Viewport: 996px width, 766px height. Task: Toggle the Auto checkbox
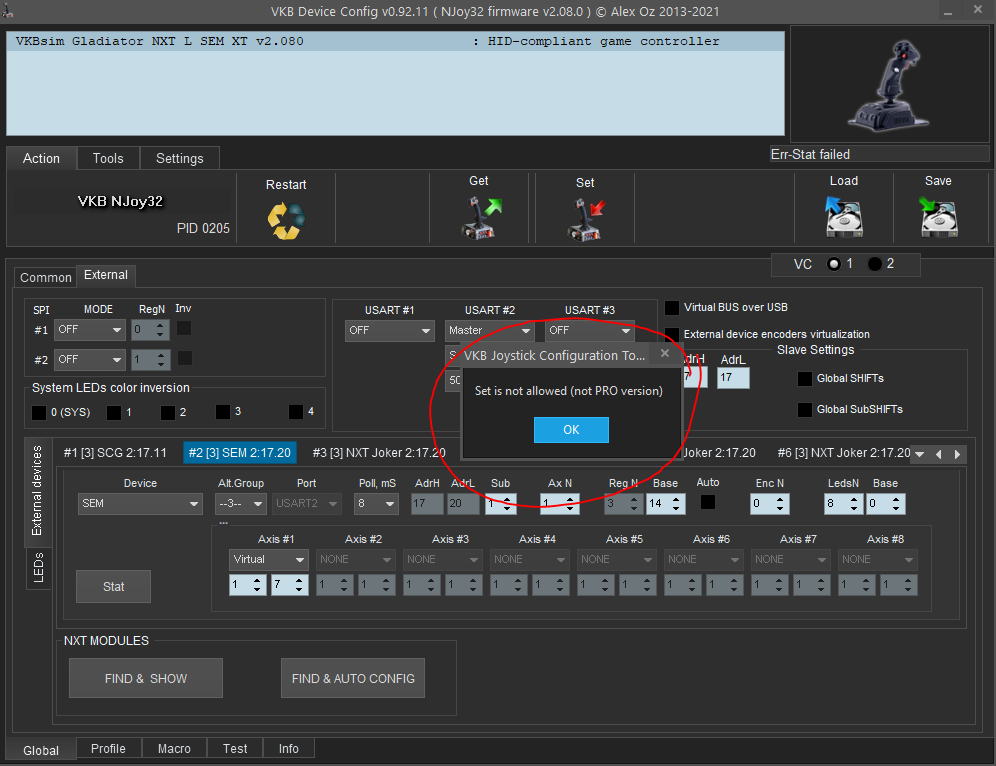pyautogui.click(x=708, y=502)
